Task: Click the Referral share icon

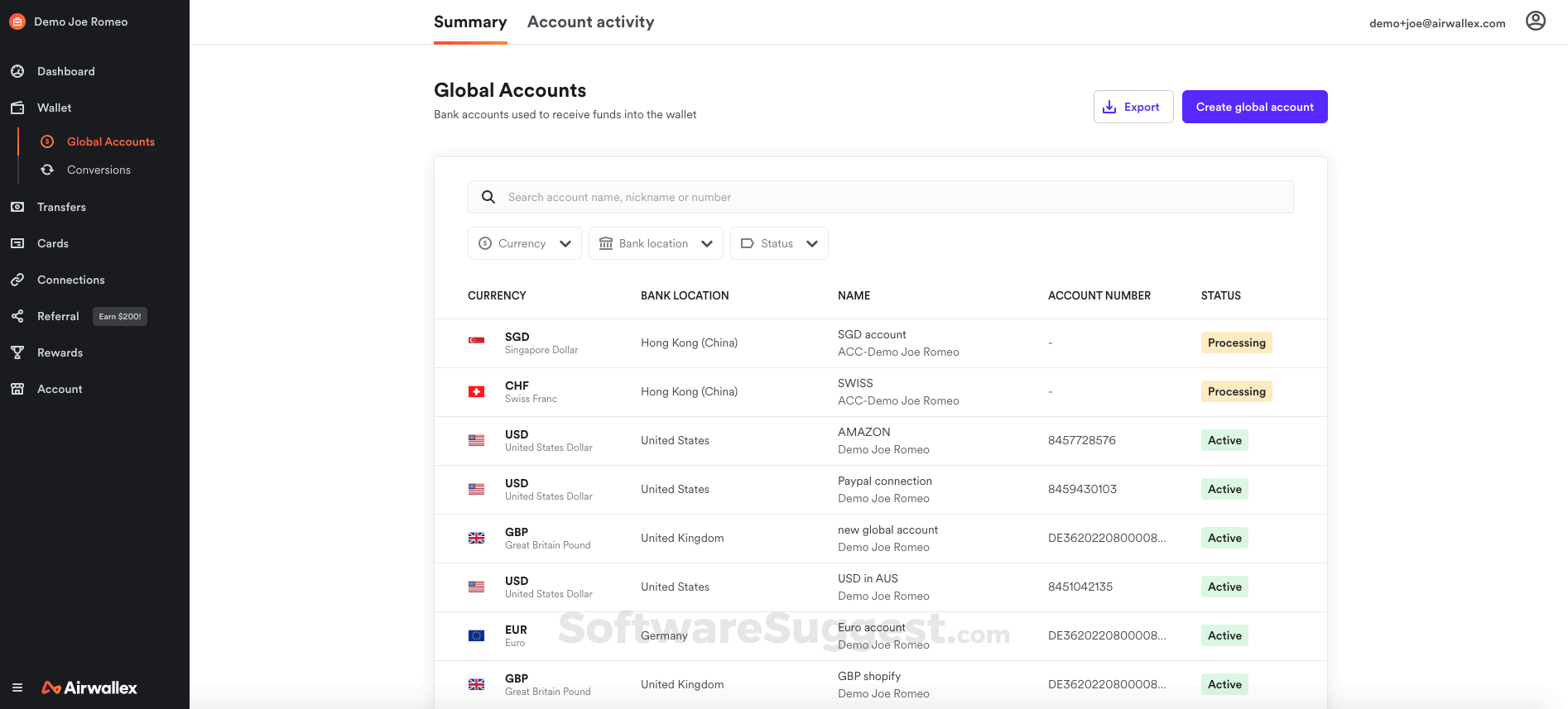Action: coord(17,316)
